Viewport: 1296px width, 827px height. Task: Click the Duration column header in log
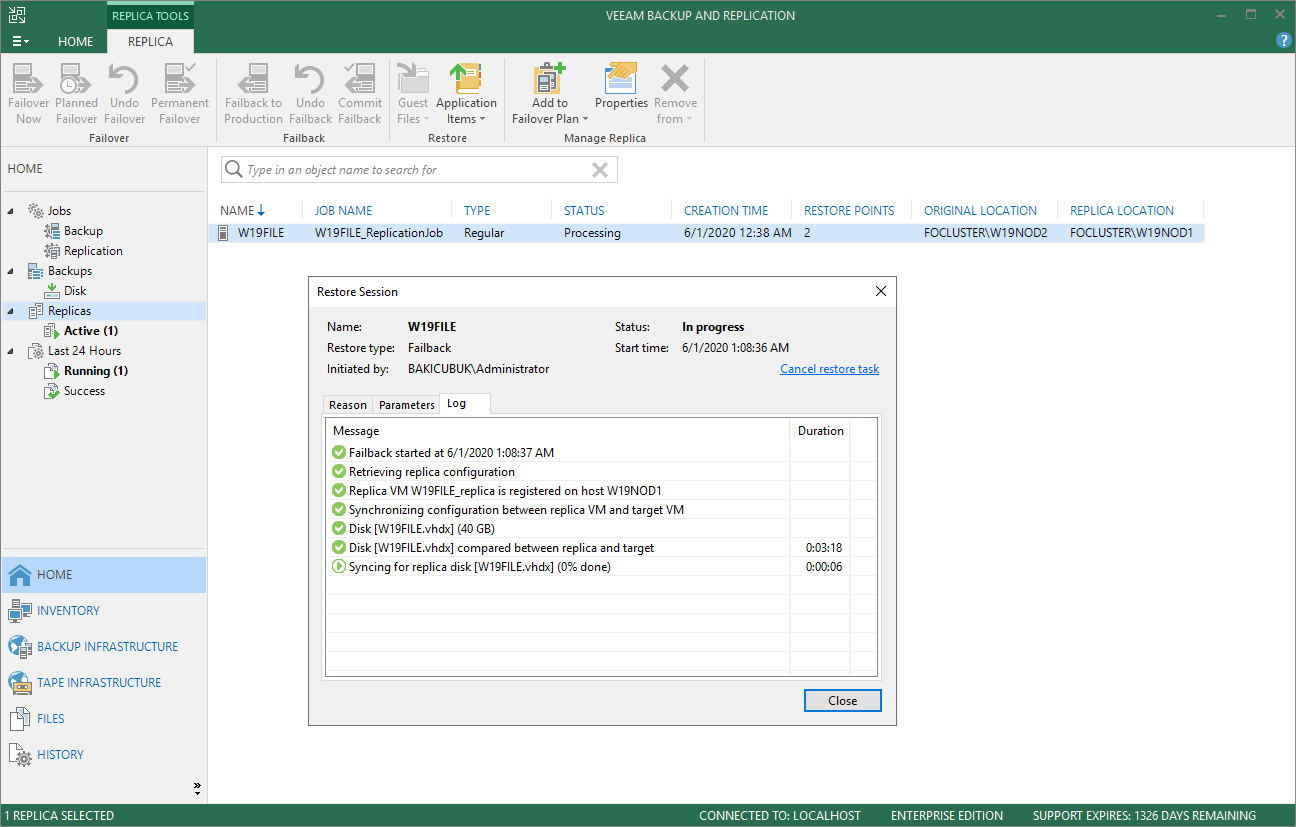[x=820, y=431]
